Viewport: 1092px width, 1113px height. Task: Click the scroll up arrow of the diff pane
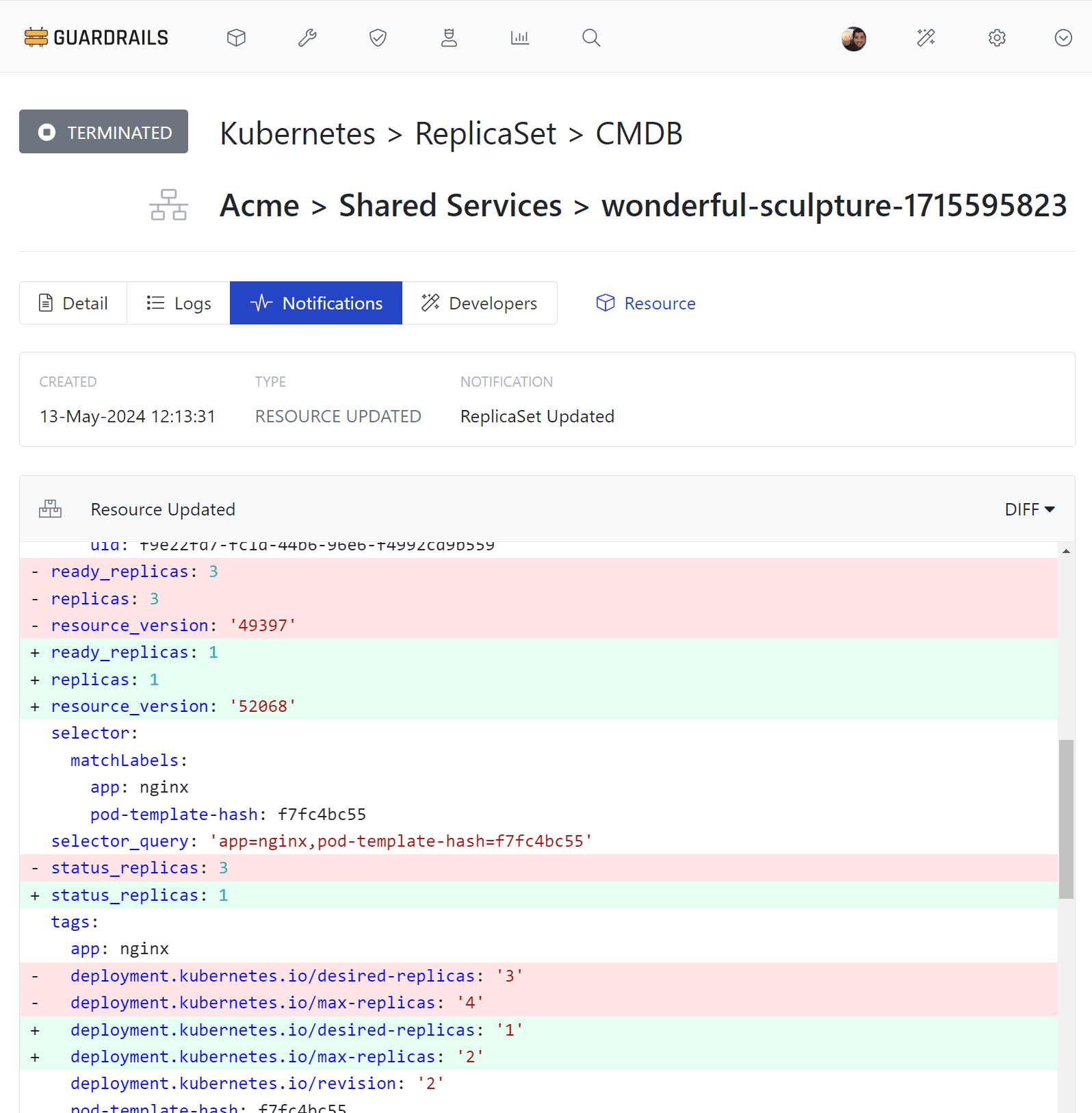coord(1066,550)
